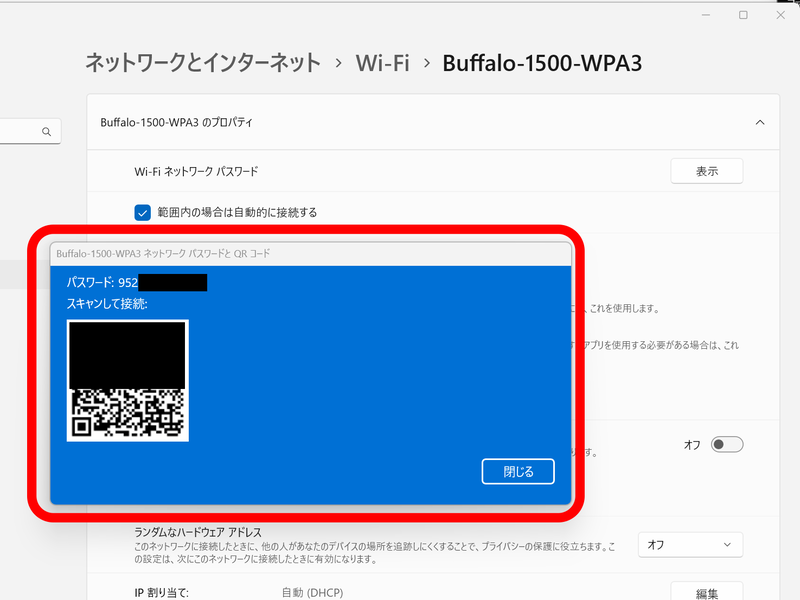Screen dimensions: 800x600
Task: Collapse the Buffalo-1500-WPA3 のプロパティ section
Action: [760, 122]
